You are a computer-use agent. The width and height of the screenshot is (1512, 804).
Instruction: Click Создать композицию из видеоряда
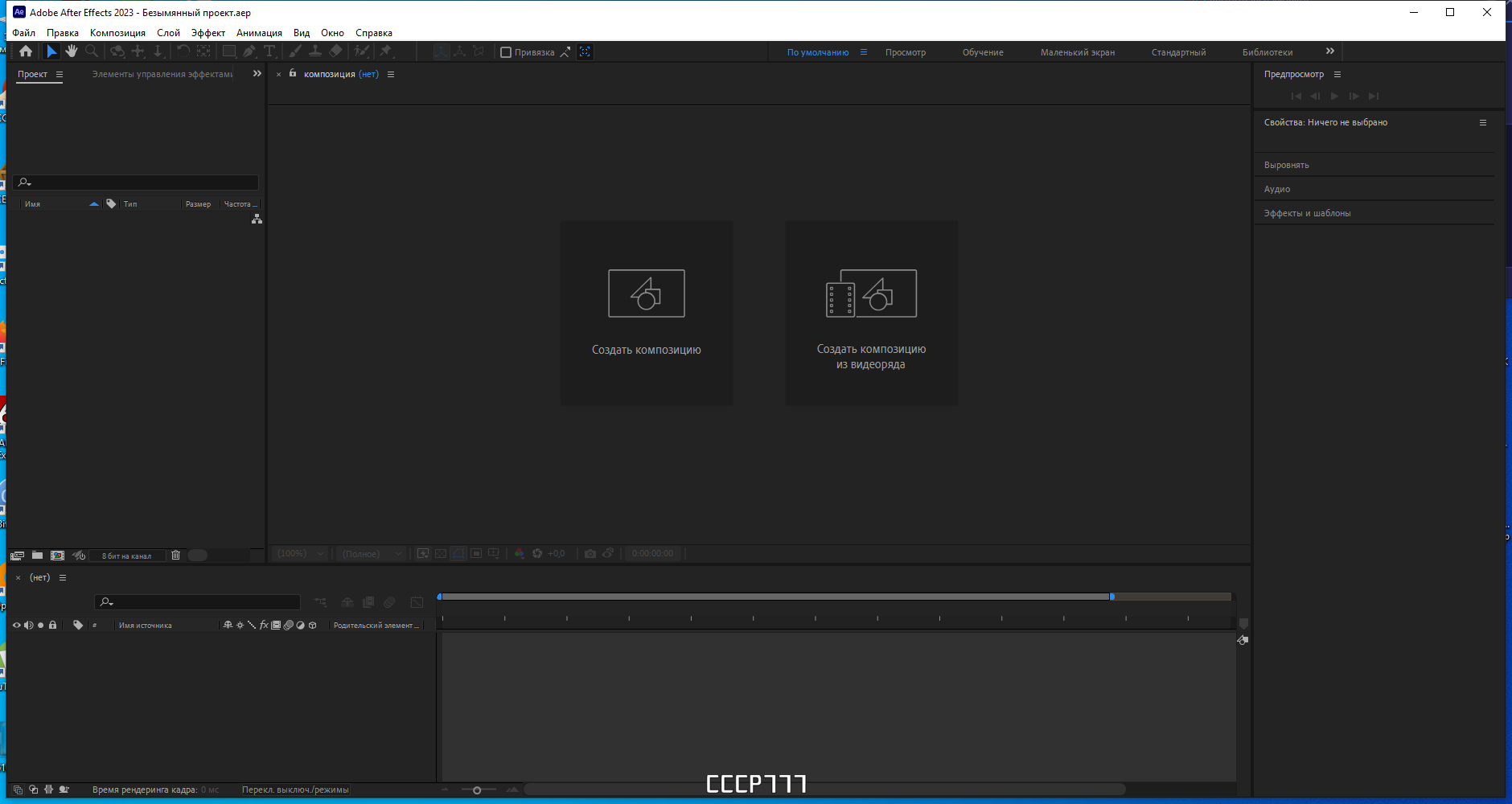tap(871, 314)
